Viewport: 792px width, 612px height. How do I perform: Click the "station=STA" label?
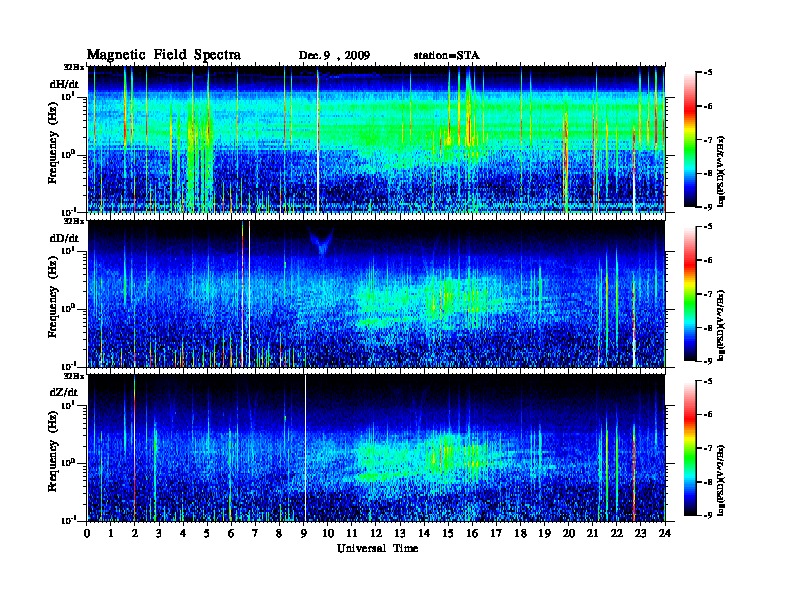[446, 55]
